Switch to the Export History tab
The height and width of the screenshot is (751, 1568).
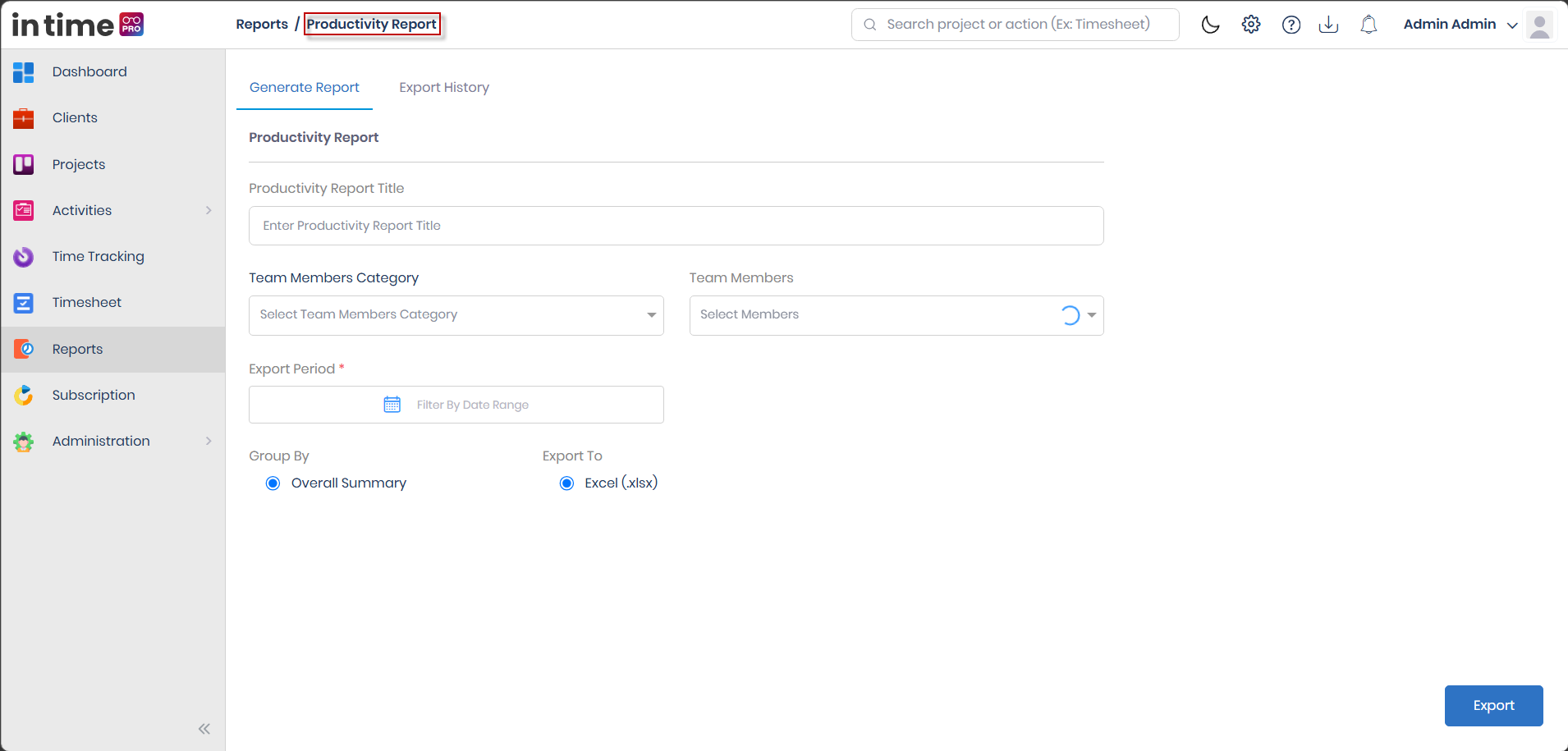click(444, 87)
